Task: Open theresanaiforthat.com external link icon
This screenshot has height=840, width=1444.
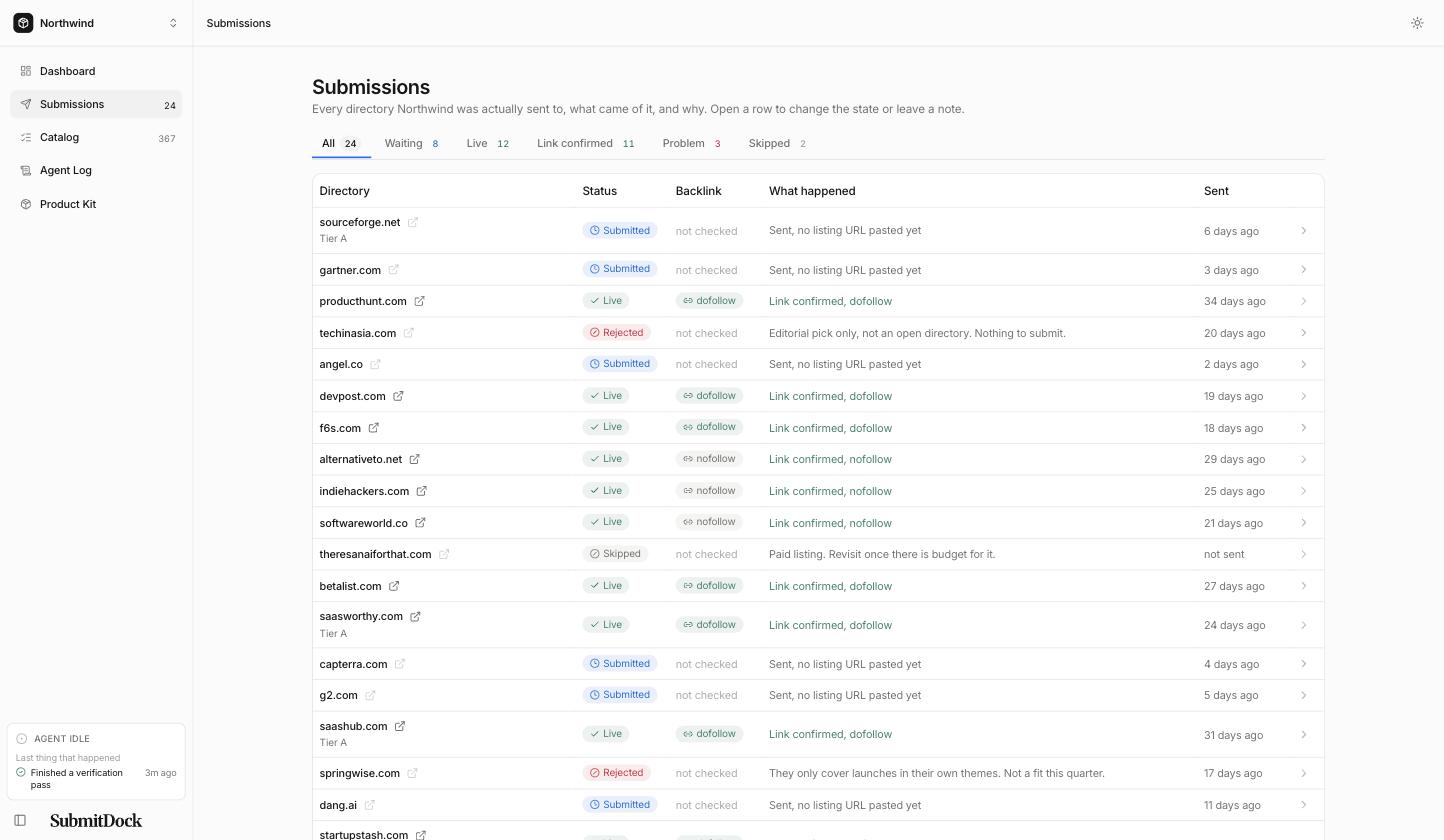Action: click(x=444, y=554)
